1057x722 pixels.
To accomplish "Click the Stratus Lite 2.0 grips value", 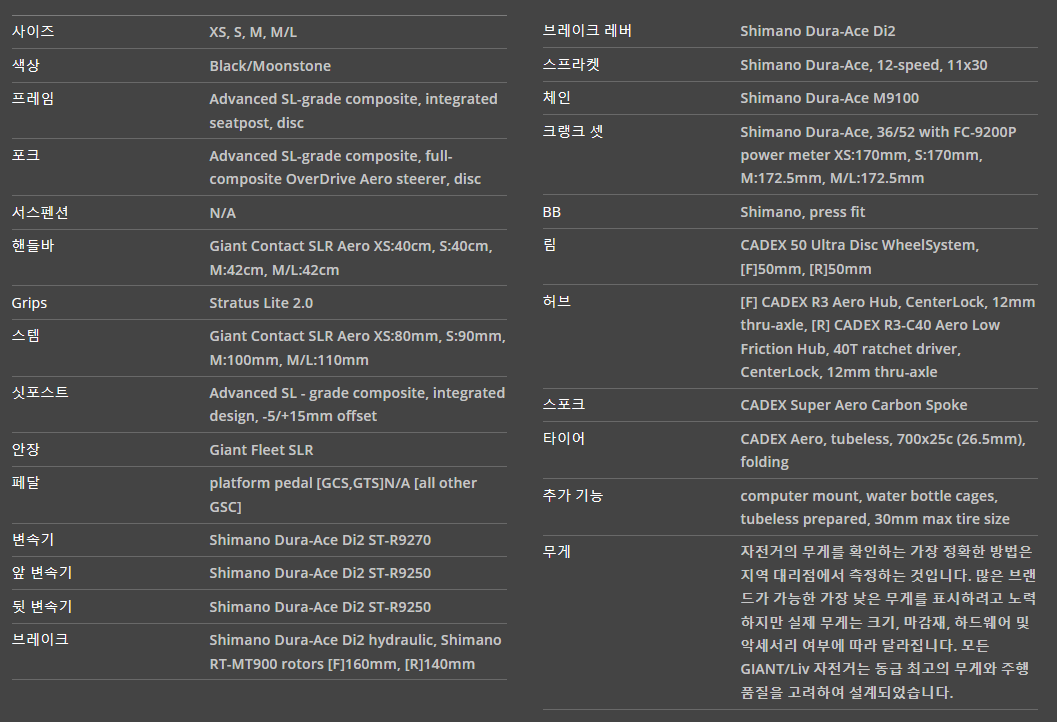I will pyautogui.click(x=261, y=303).
